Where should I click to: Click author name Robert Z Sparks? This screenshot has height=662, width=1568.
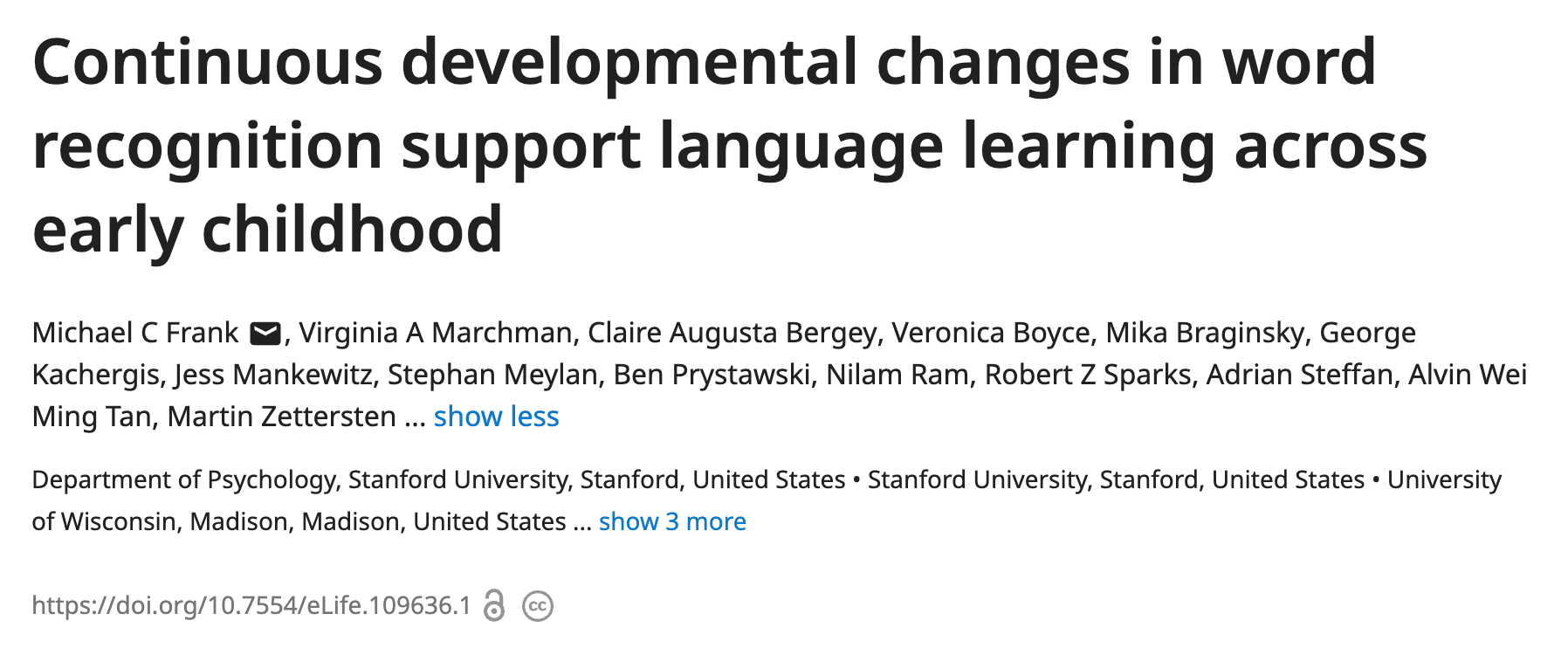1088,375
